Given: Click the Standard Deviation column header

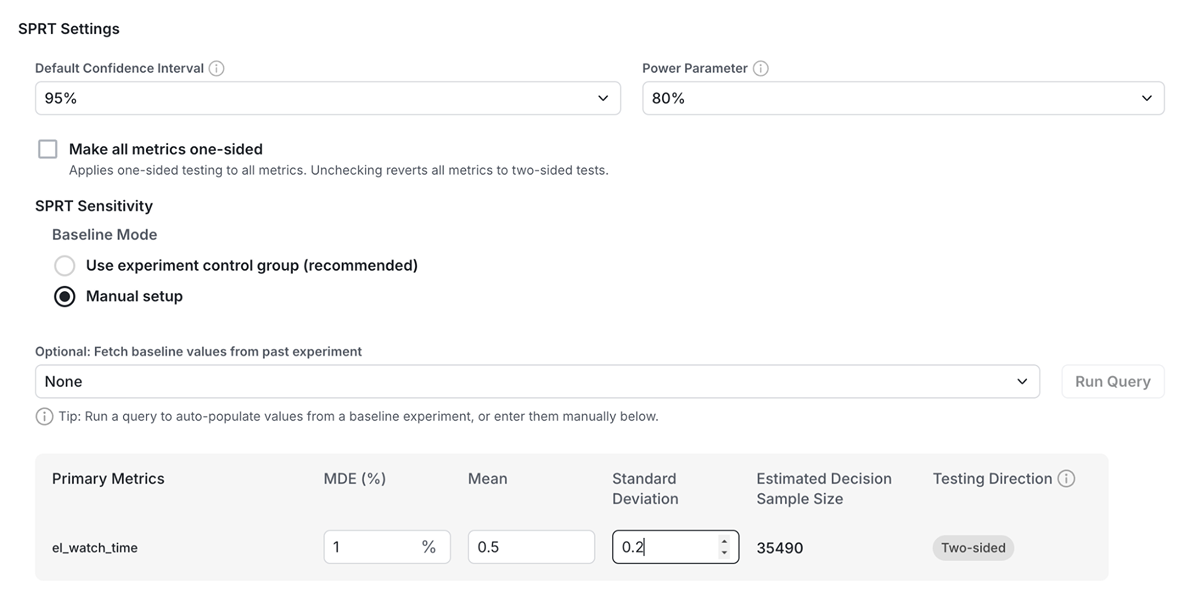Looking at the screenshot, I should point(645,489).
